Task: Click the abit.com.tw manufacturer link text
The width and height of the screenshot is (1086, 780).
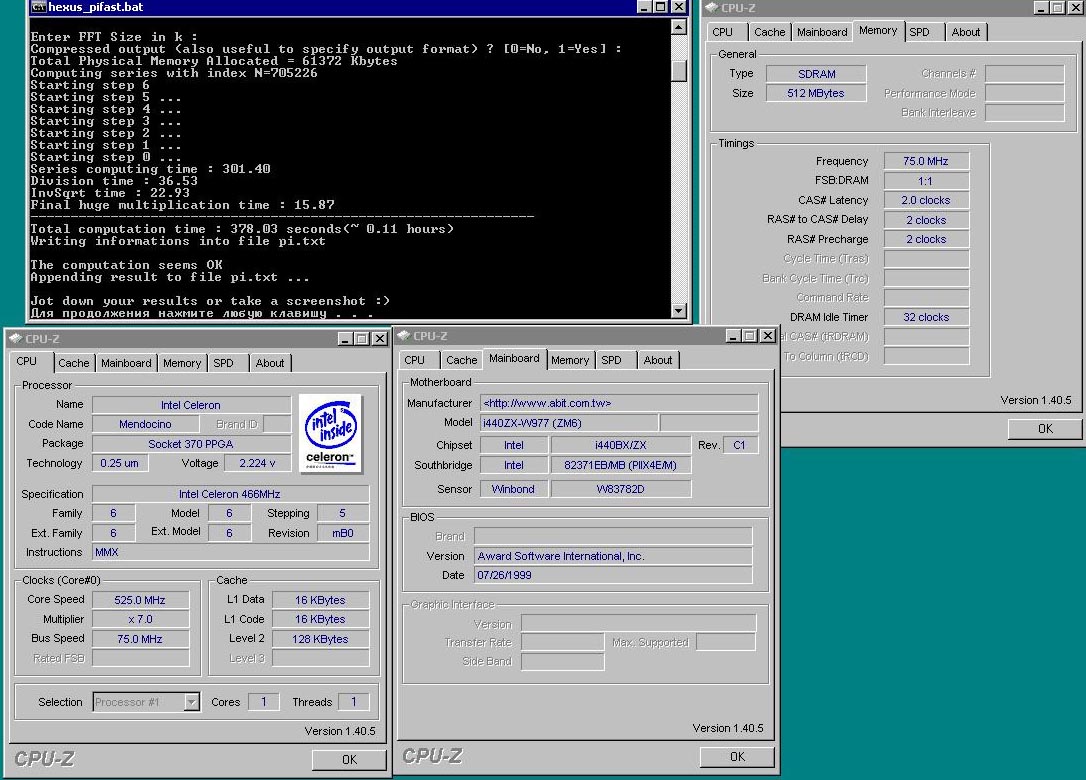Action: [547, 402]
